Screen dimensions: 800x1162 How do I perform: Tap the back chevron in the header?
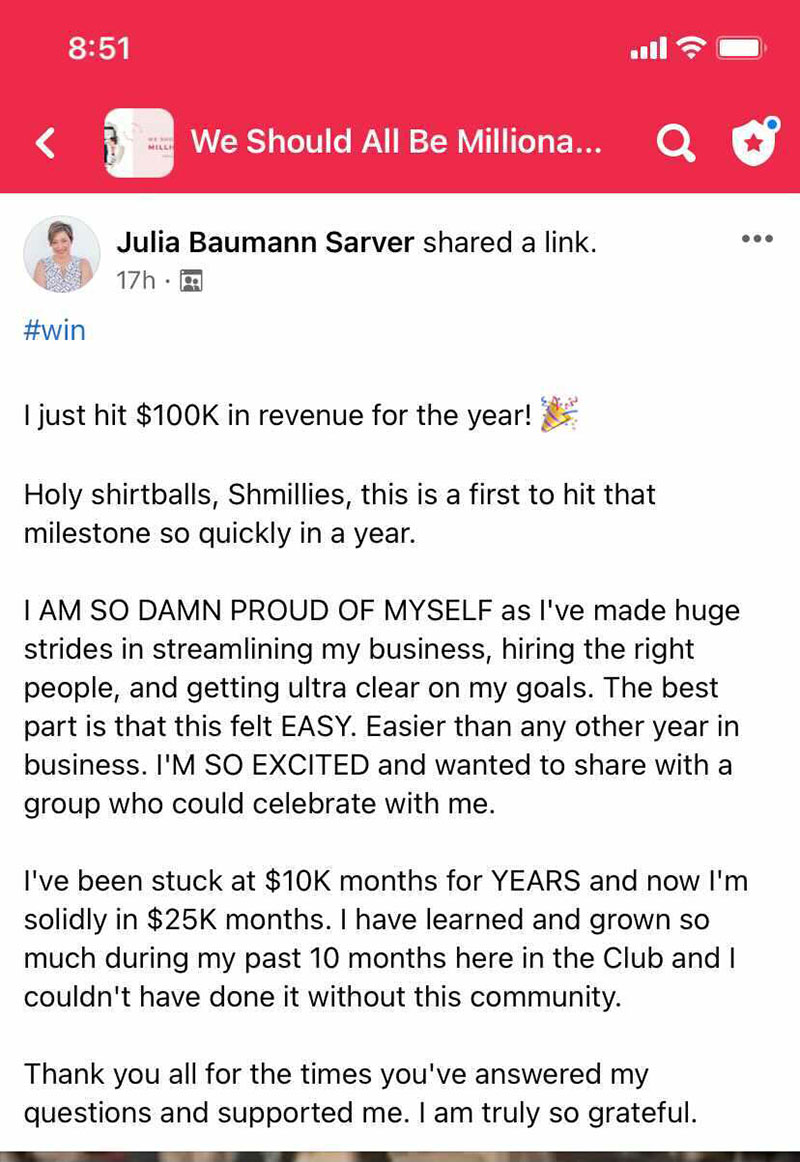45,143
